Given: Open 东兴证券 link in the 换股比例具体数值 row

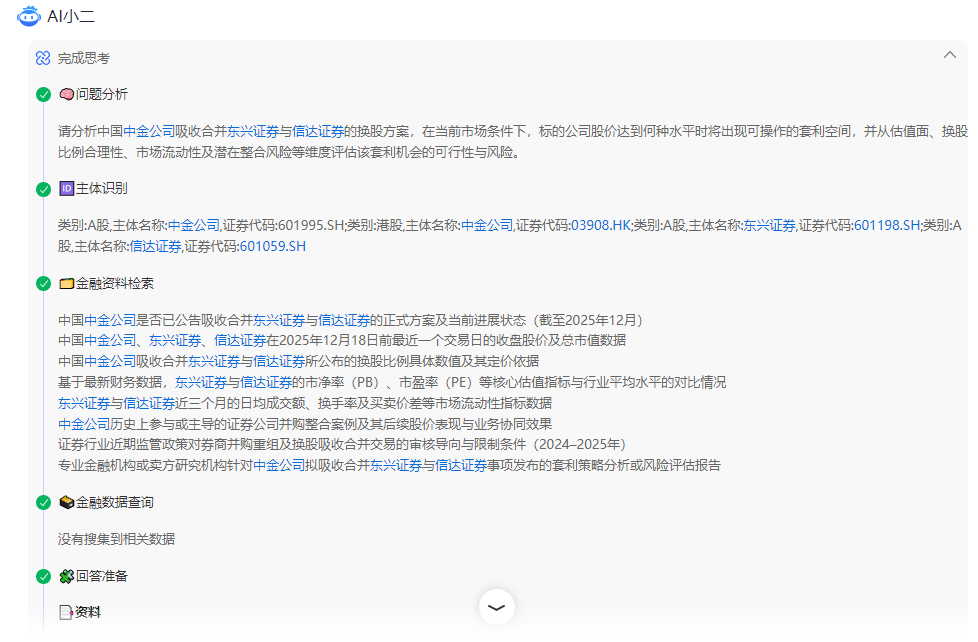Looking at the screenshot, I should (214, 361).
